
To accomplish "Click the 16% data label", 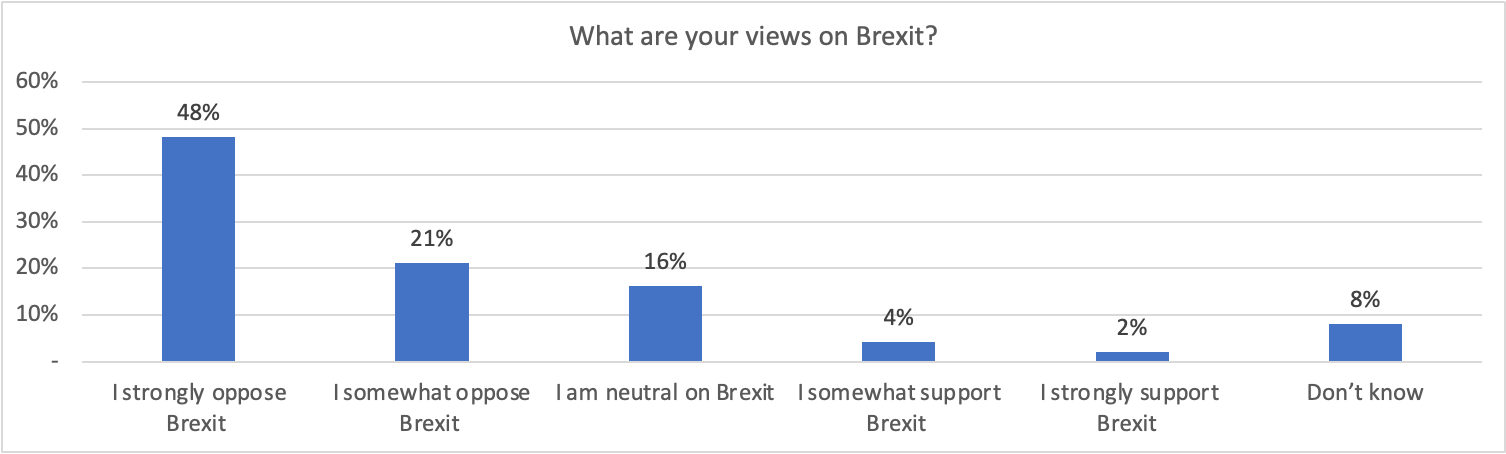I will pos(665,262).
